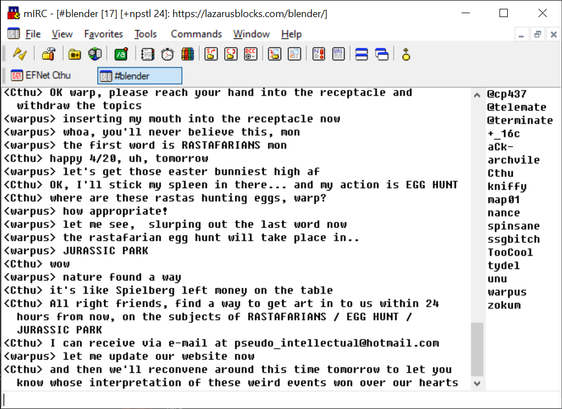Open the Received Files folder icon
Image resolution: width=562 pixels, height=409 pixels.
(274, 54)
